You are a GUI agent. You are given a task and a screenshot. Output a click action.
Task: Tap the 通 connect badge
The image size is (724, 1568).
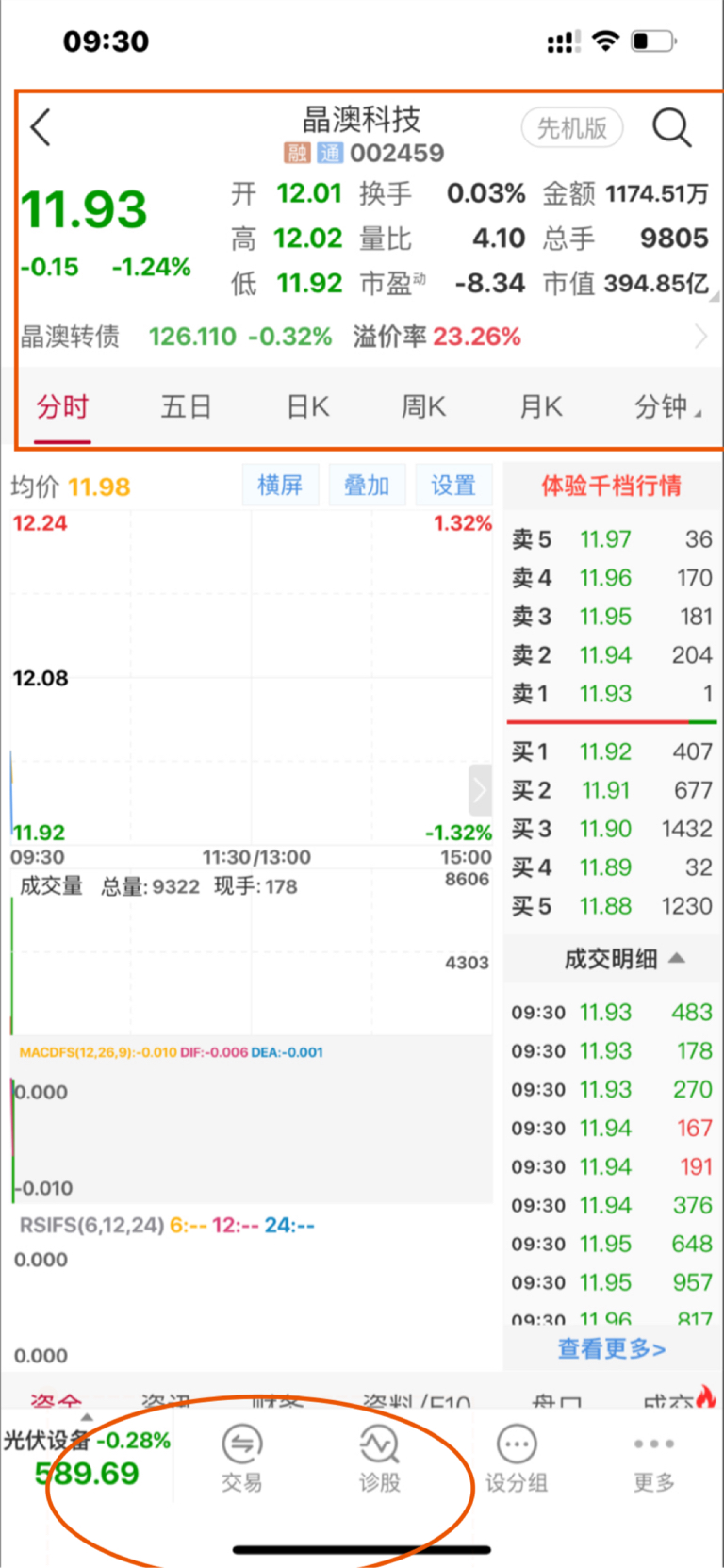pos(330,153)
